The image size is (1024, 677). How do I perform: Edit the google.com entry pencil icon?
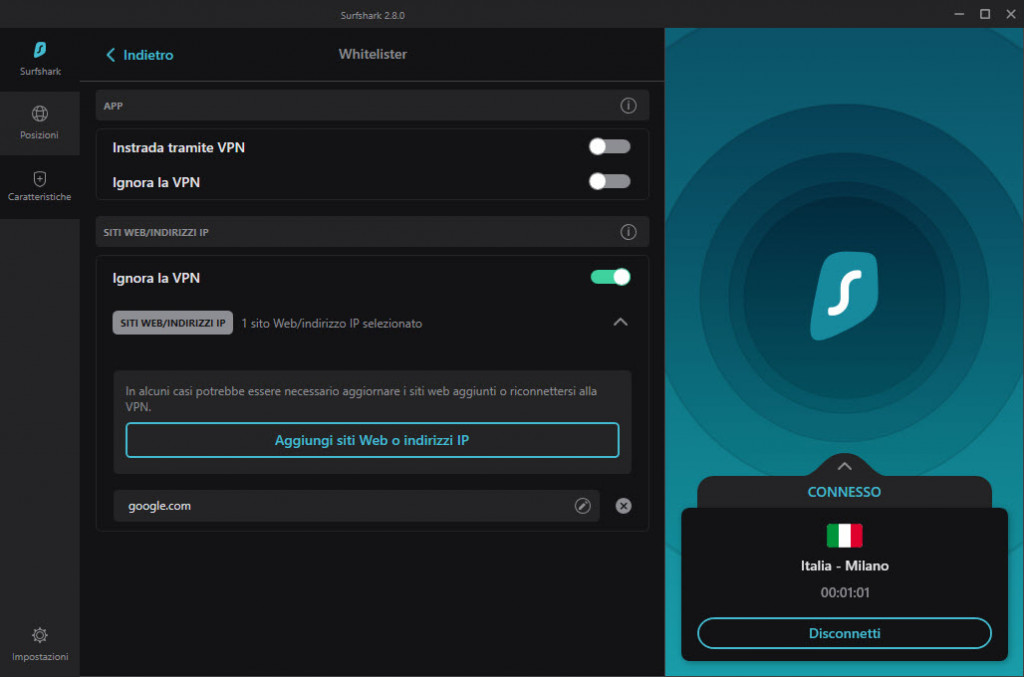(583, 506)
